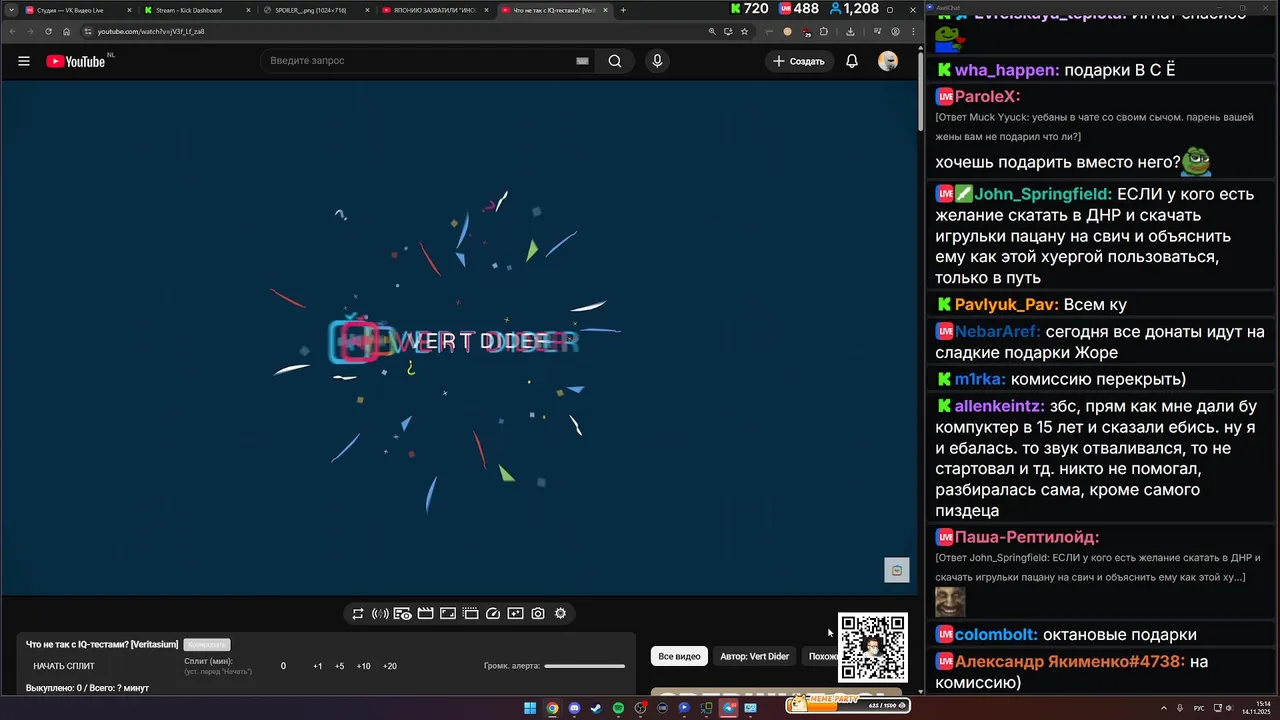Viewport: 1280px width, 720px height.
Task: Adjust the Громк. алерта volume slider
Action: 585,666
